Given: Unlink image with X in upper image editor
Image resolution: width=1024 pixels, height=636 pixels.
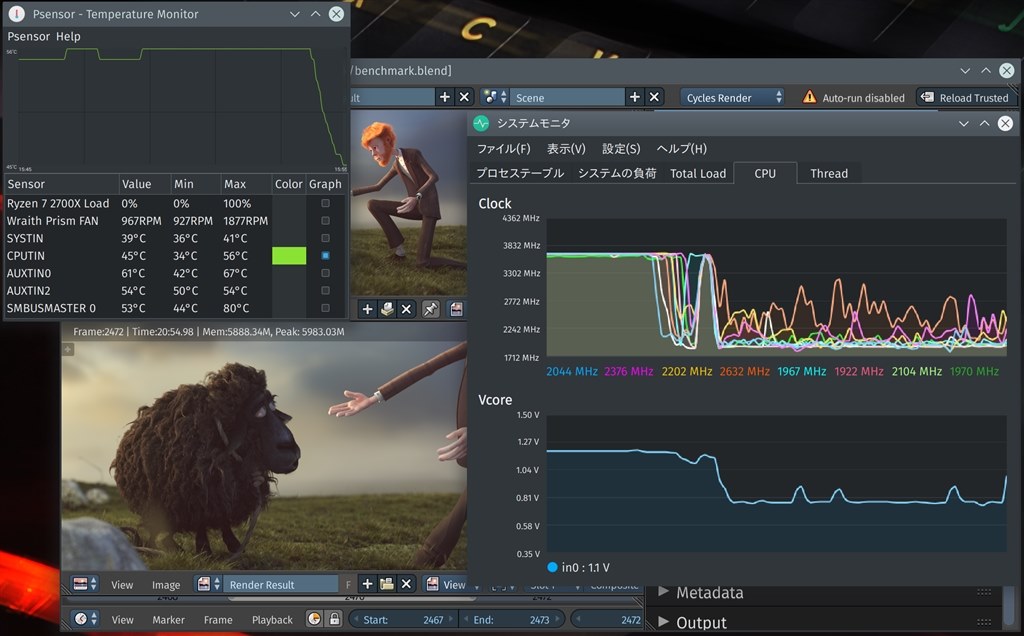Looking at the screenshot, I should point(406,309).
